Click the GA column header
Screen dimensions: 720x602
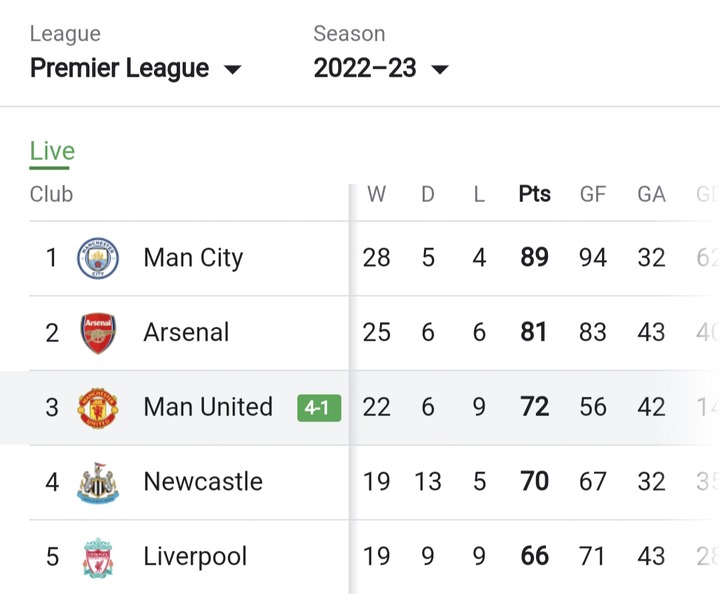pos(652,194)
